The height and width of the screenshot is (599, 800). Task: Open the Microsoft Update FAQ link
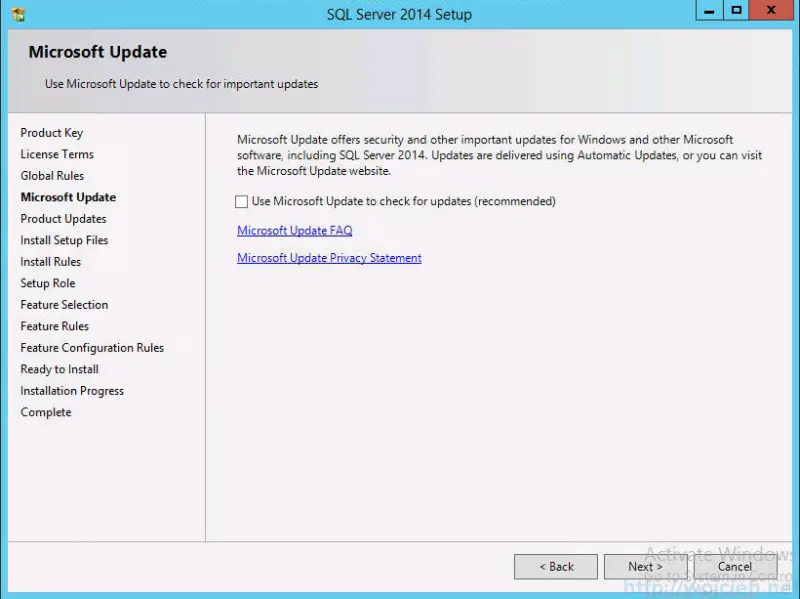[294, 230]
